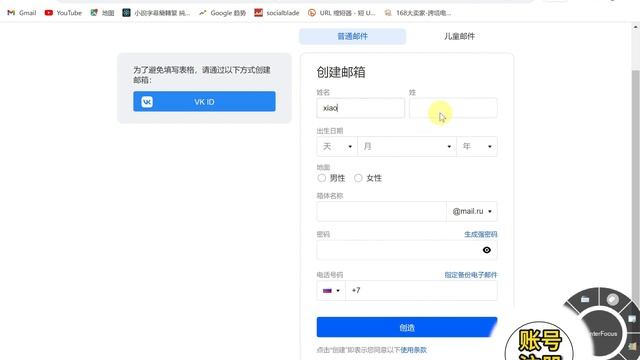Open the maps bookmark icon

pyautogui.click(x=94, y=13)
